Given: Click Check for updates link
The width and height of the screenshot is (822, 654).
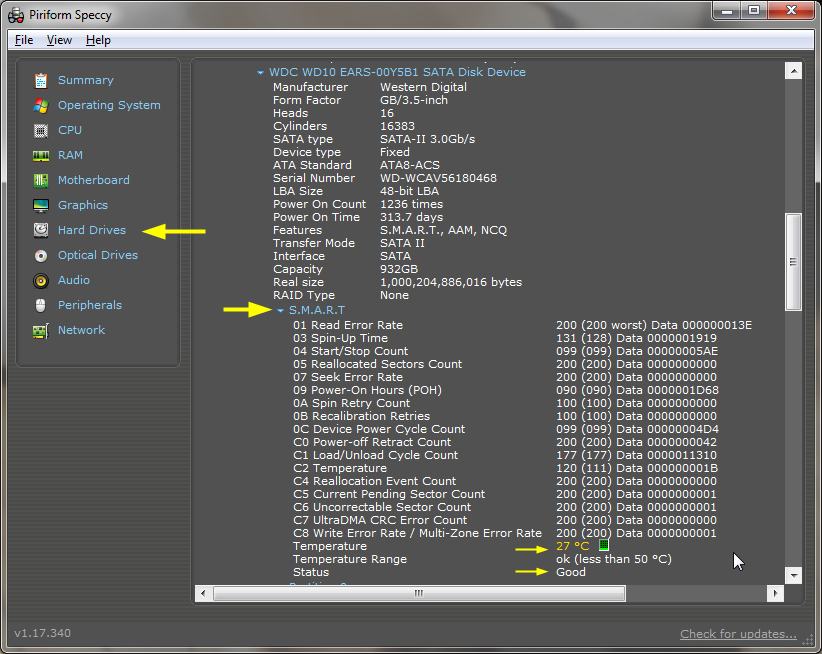Looking at the screenshot, I should point(738,634).
